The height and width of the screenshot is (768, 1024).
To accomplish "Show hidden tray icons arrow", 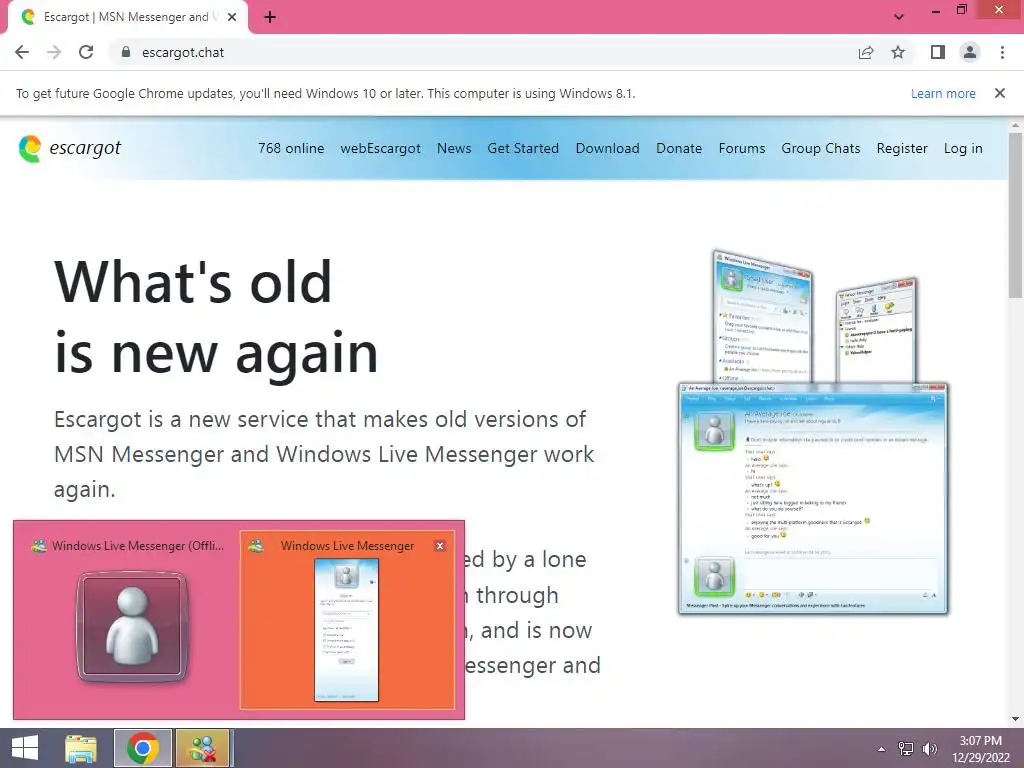I will pos(882,749).
